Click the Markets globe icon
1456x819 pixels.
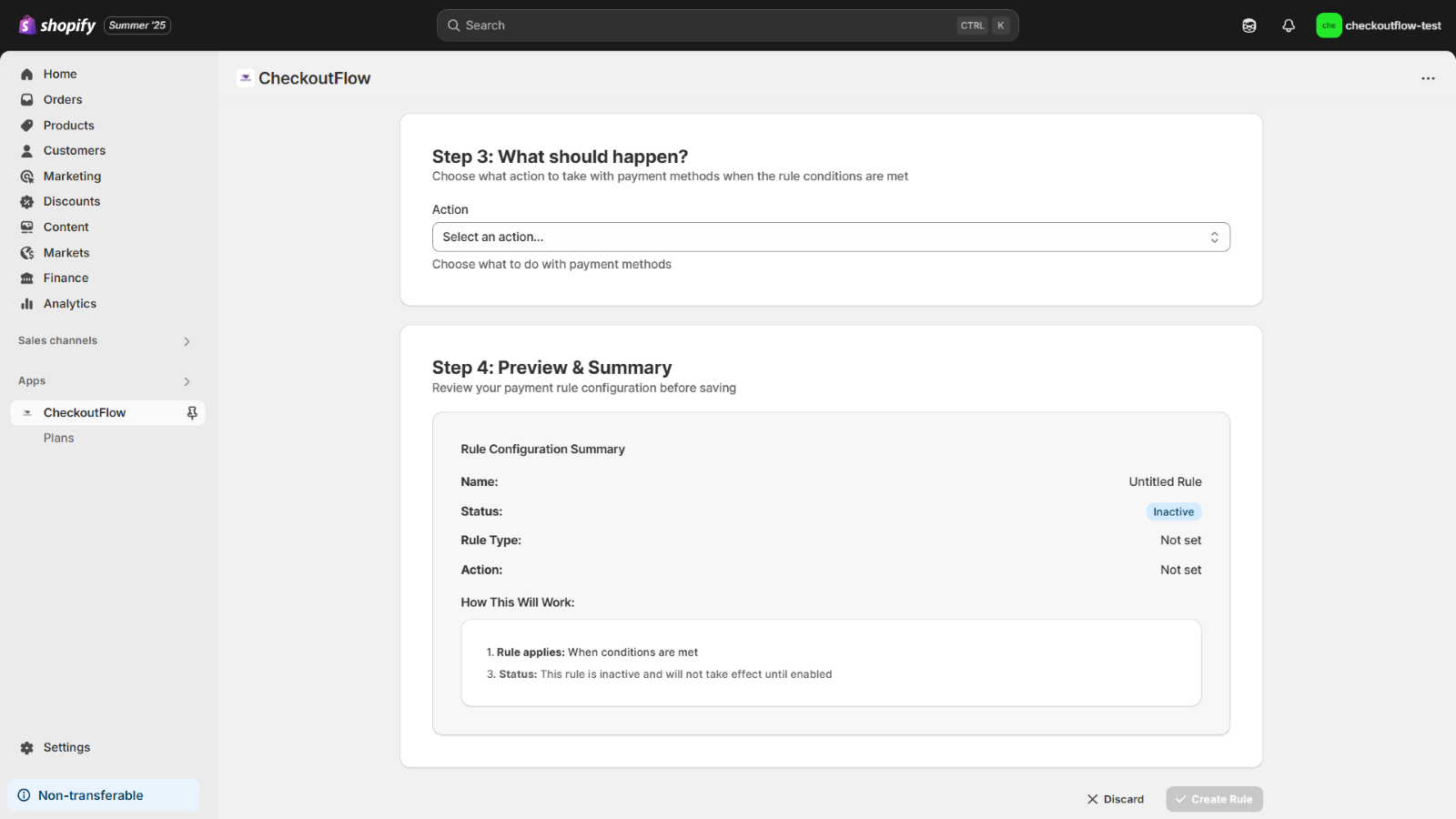tap(27, 253)
